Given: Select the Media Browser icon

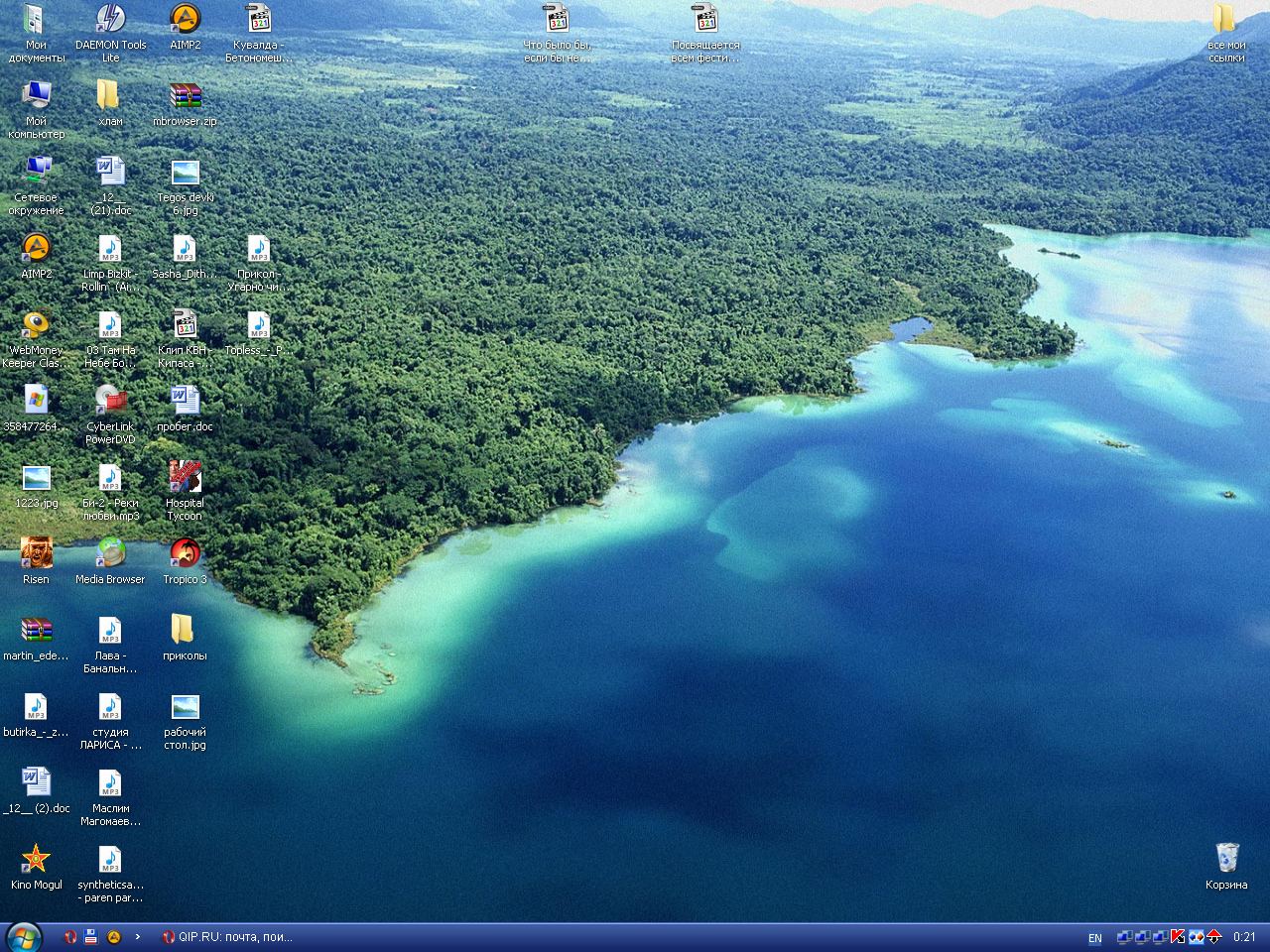Looking at the screenshot, I should coord(110,562).
